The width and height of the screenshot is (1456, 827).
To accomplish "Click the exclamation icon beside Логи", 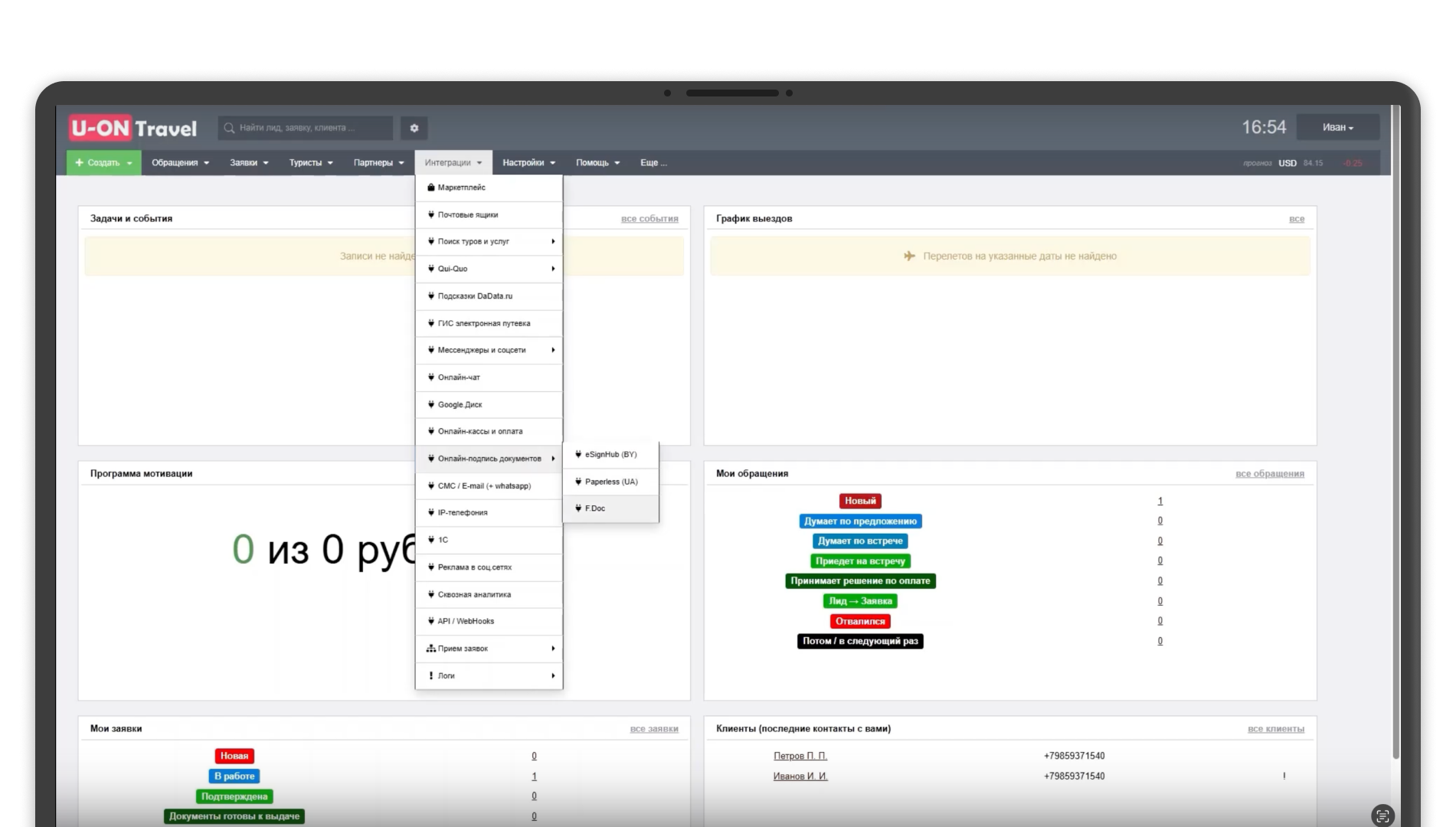I will tap(431, 675).
